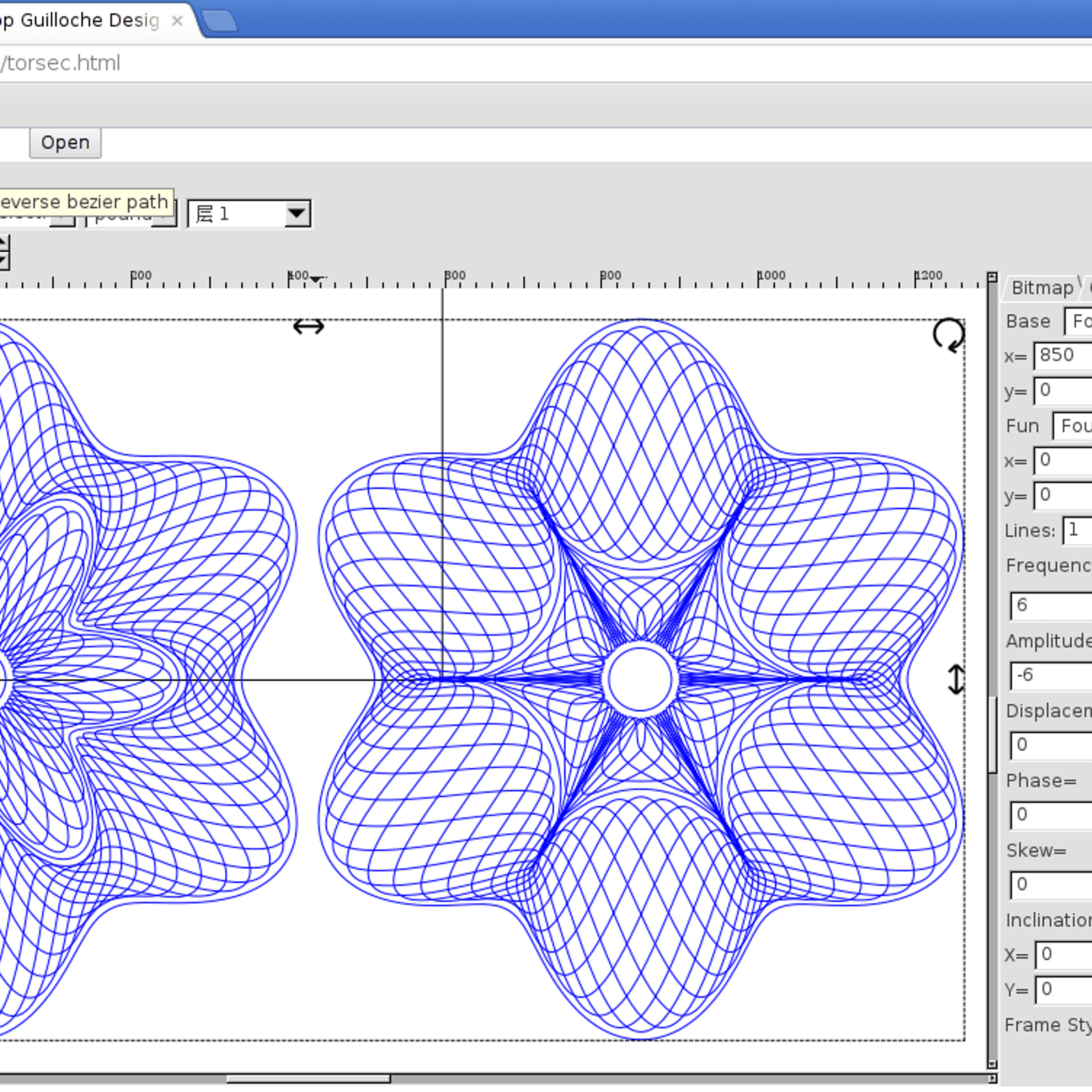Edit the Fun y field
The width and height of the screenshot is (1092, 1092).
point(1063,495)
